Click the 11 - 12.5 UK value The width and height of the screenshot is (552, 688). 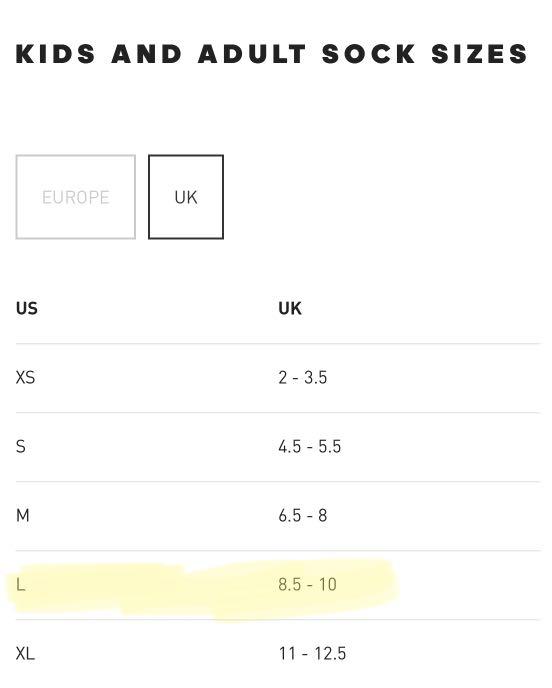tap(312, 654)
